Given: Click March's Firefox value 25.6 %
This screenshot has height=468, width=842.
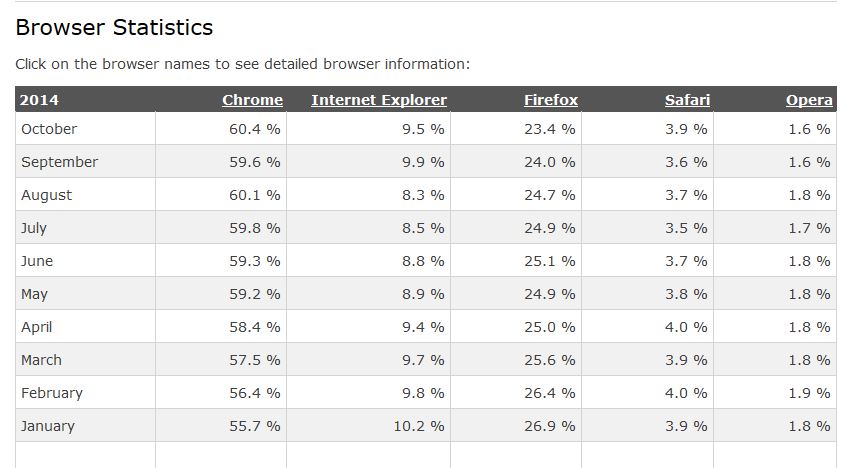Looking at the screenshot, I should click(550, 360).
